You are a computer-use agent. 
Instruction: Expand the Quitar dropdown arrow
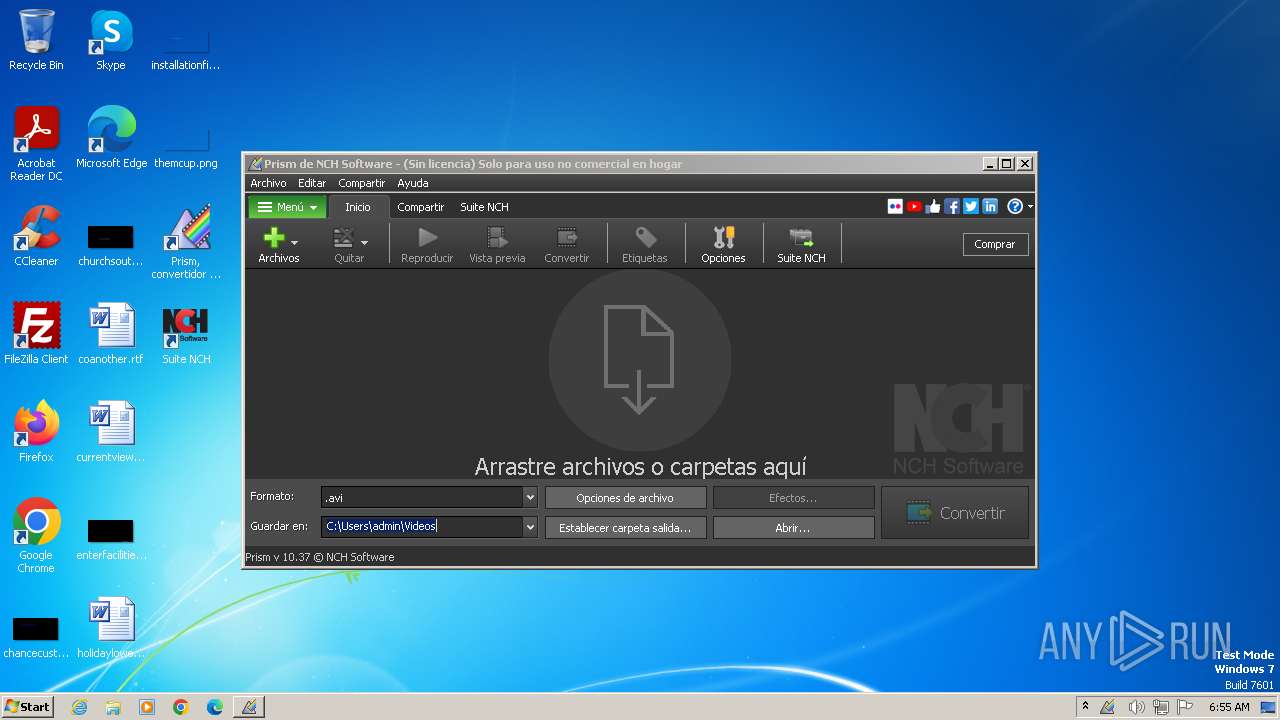(364, 243)
